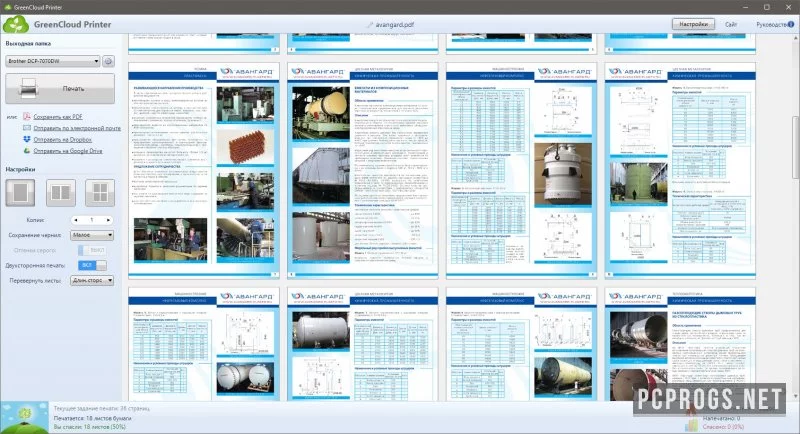This screenshot has height=434, width=800.
Task: Open Отправить по электронной почте link
Action: 77,128
